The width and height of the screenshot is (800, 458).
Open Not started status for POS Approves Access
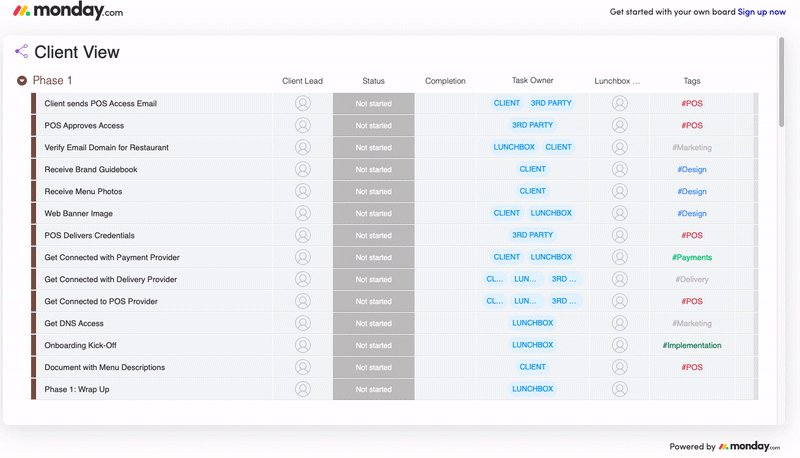[x=373, y=125]
